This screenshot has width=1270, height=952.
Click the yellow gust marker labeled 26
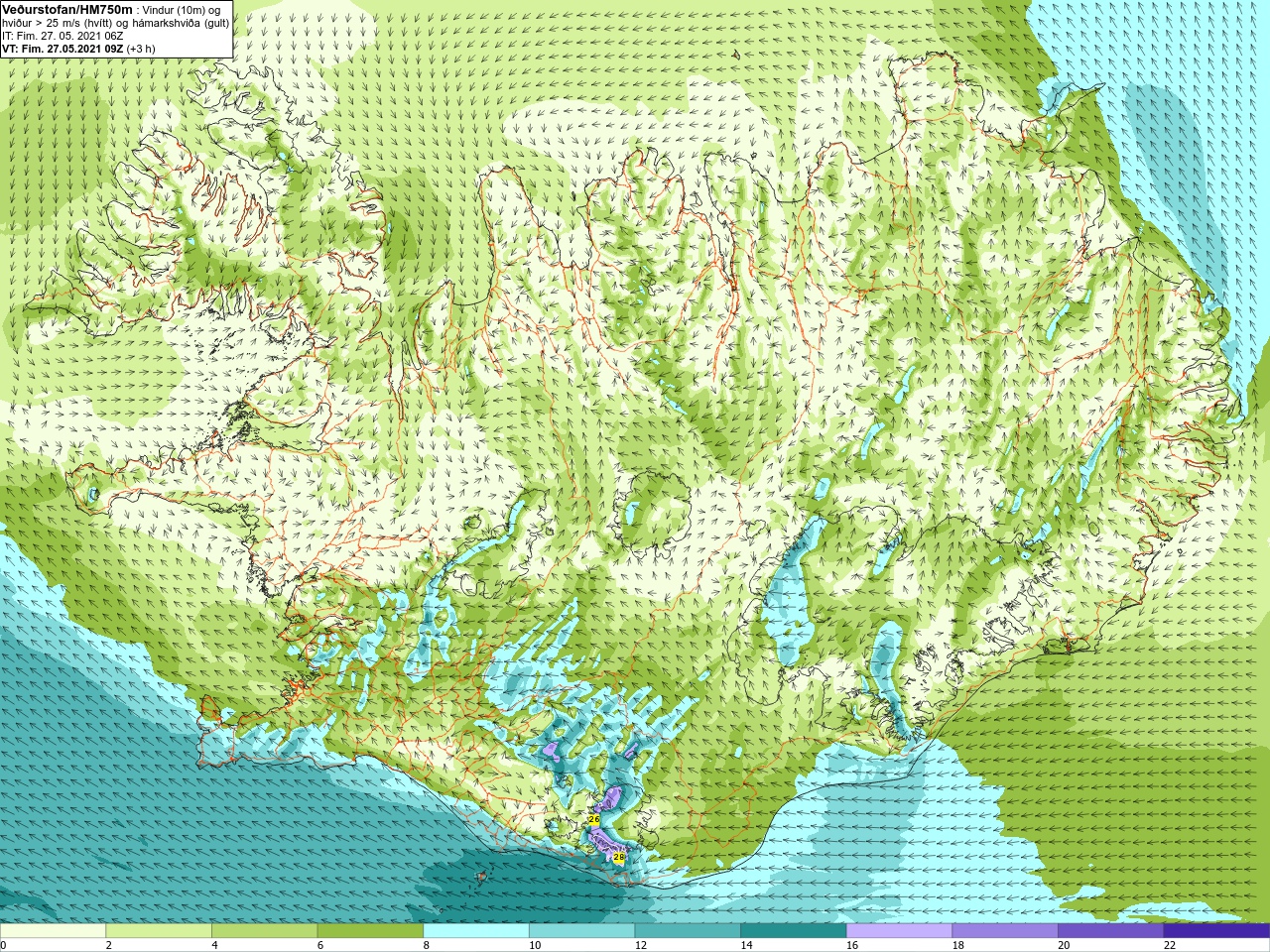(593, 819)
